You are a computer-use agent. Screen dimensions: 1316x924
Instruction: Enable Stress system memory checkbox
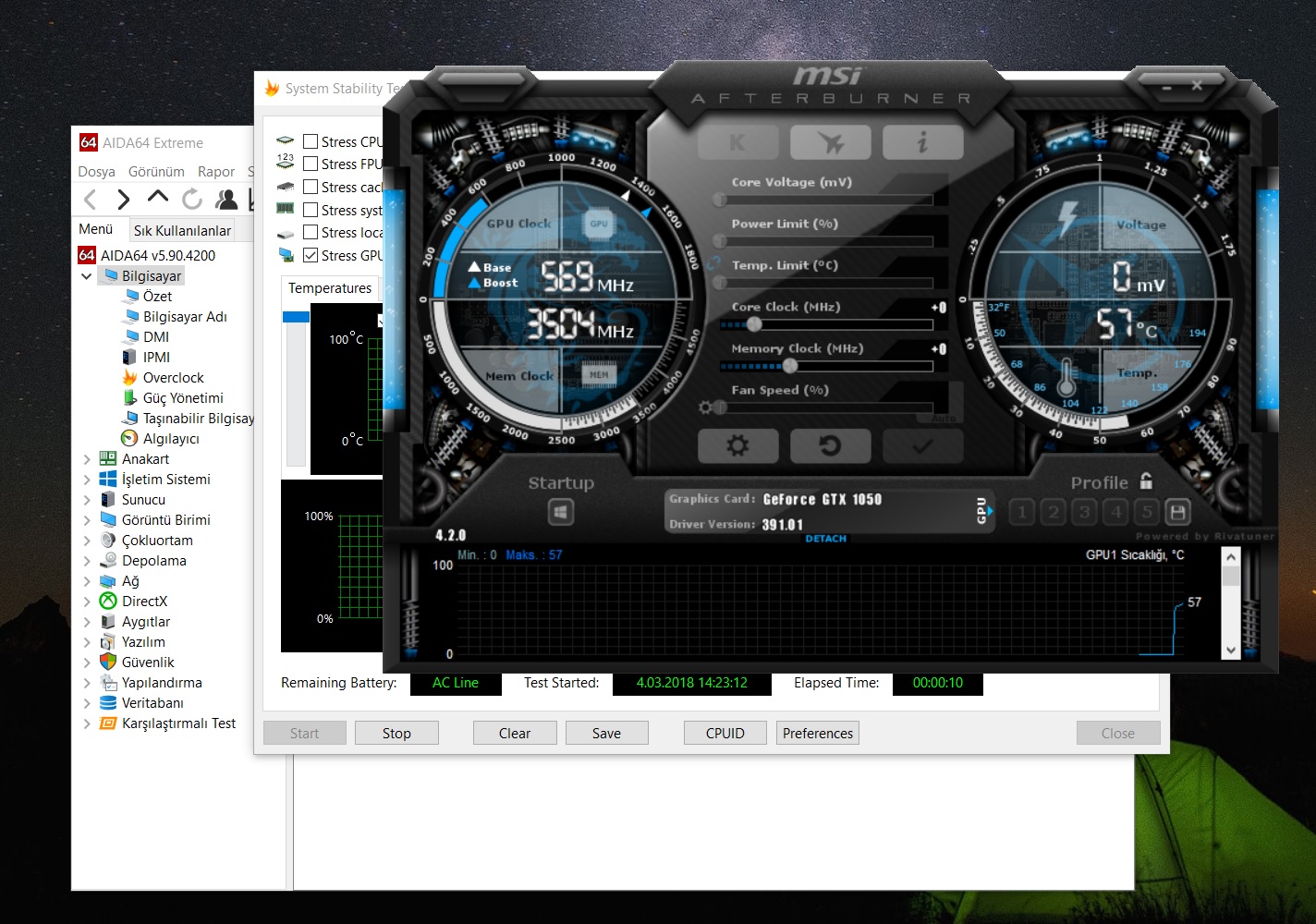[311, 210]
